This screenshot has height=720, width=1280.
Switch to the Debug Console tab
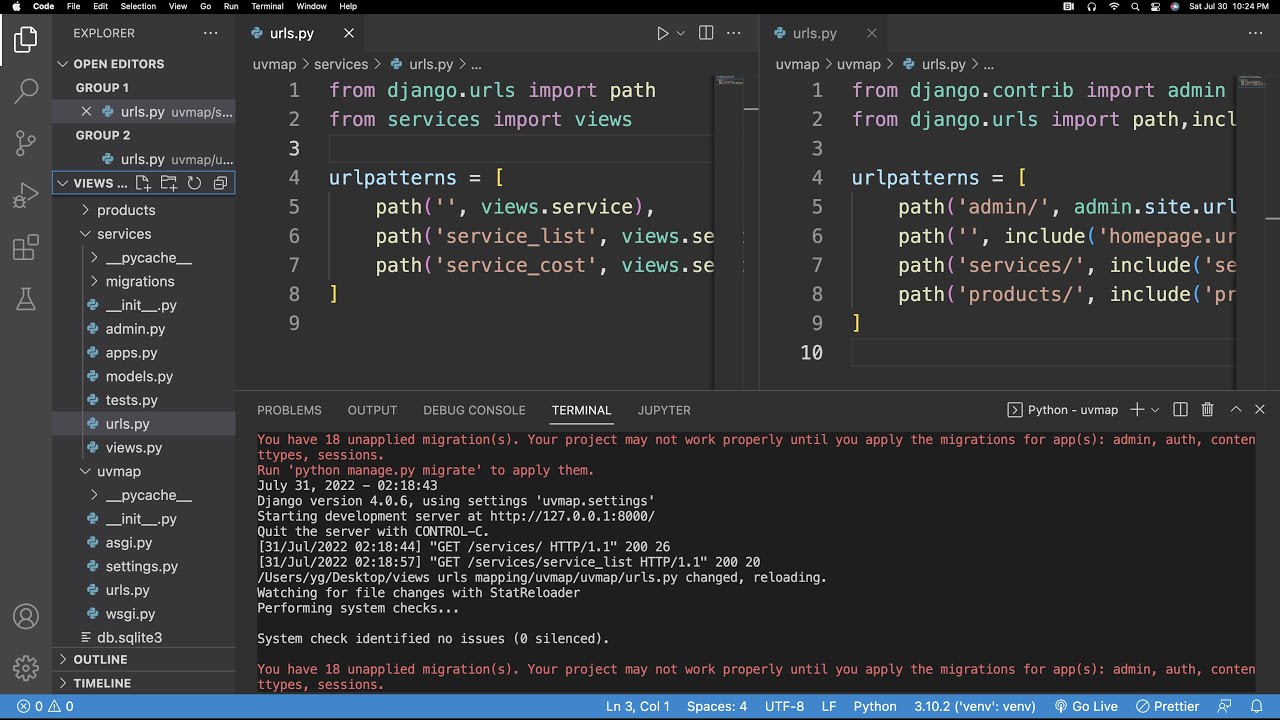pos(474,410)
